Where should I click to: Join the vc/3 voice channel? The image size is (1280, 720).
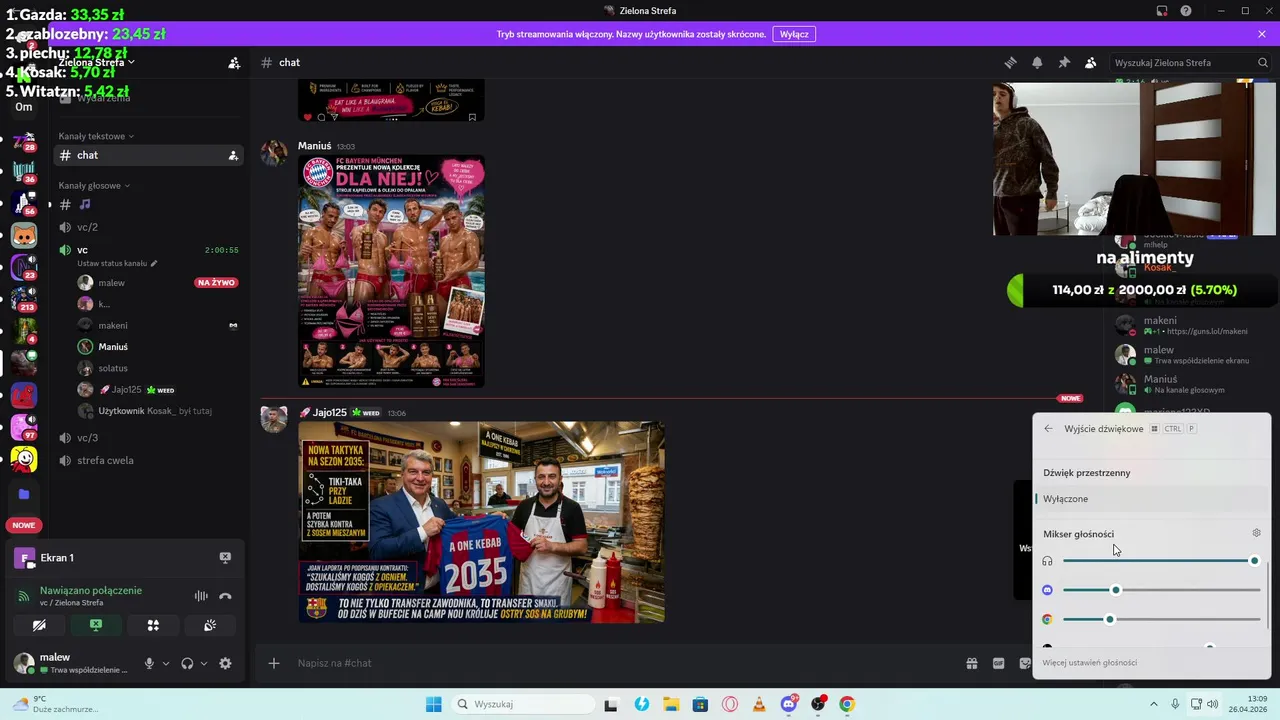(x=148, y=438)
